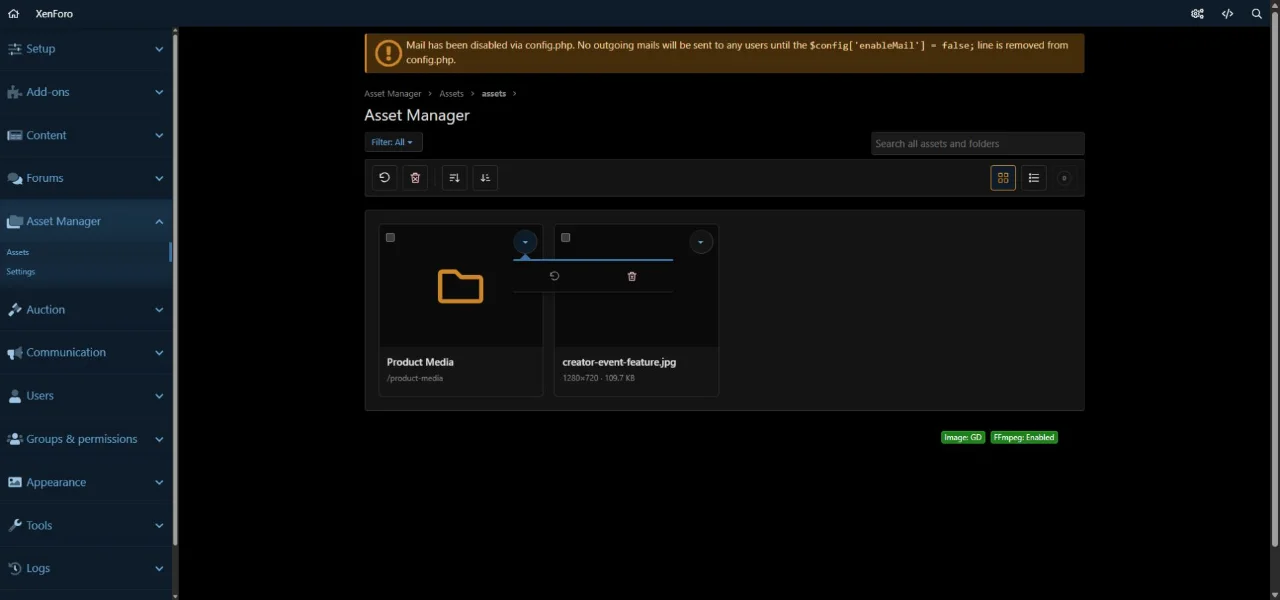Screen dimensions: 1280x600
Task: Click the toolbar sort descending icon
Action: (x=454, y=178)
